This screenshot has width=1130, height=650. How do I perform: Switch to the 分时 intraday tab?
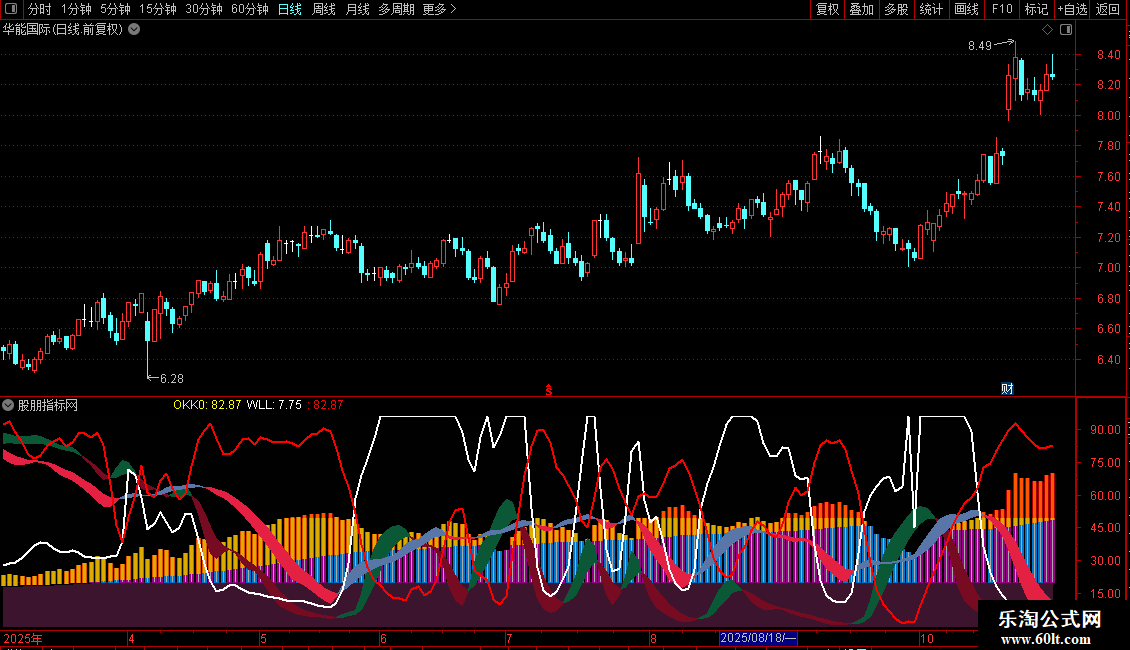click(x=39, y=9)
